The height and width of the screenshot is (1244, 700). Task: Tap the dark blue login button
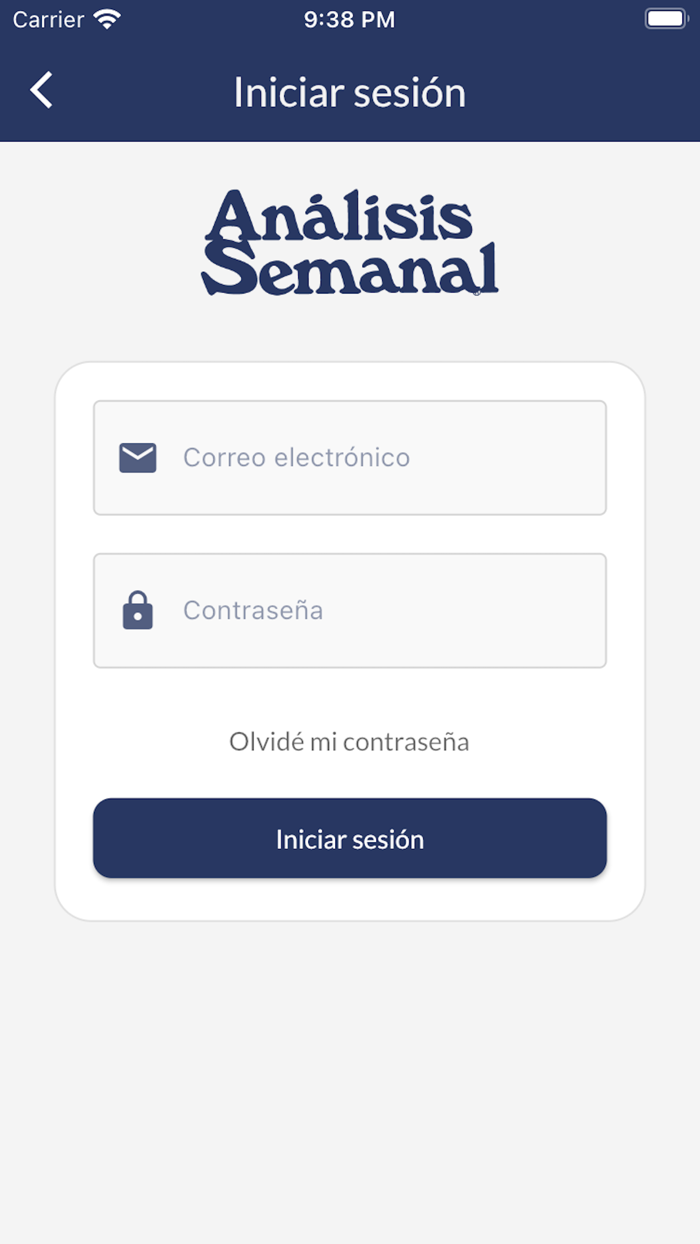tap(350, 838)
